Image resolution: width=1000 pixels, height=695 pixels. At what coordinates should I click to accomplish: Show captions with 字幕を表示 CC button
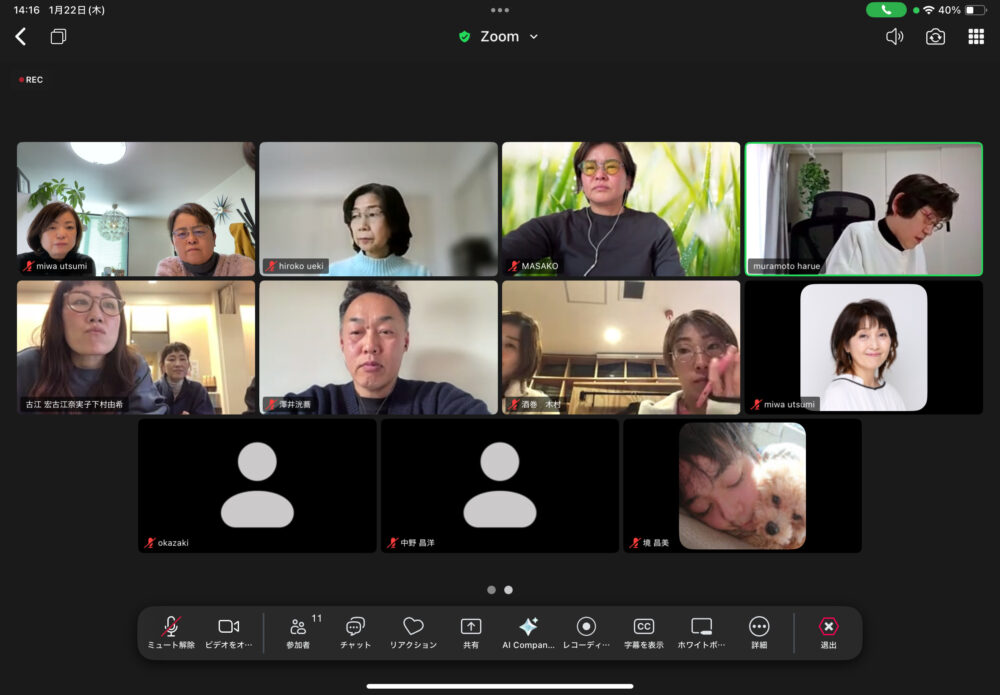(x=644, y=632)
